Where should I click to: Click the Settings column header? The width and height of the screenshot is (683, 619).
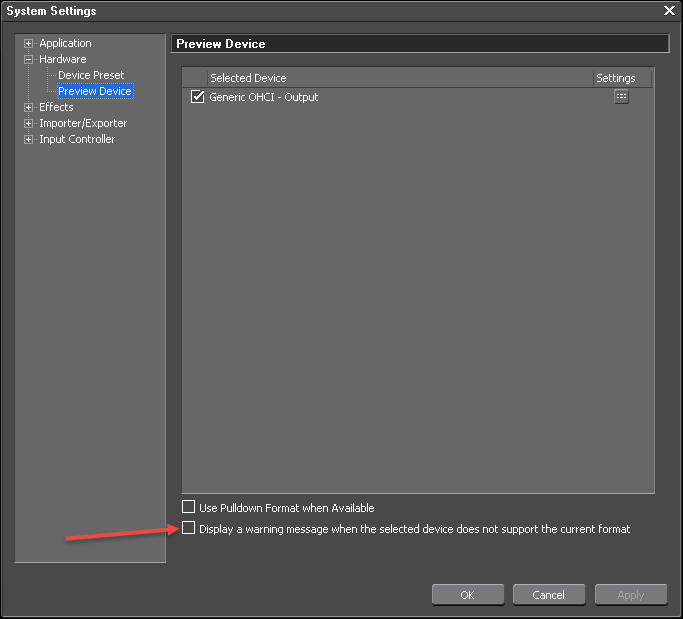(x=615, y=78)
